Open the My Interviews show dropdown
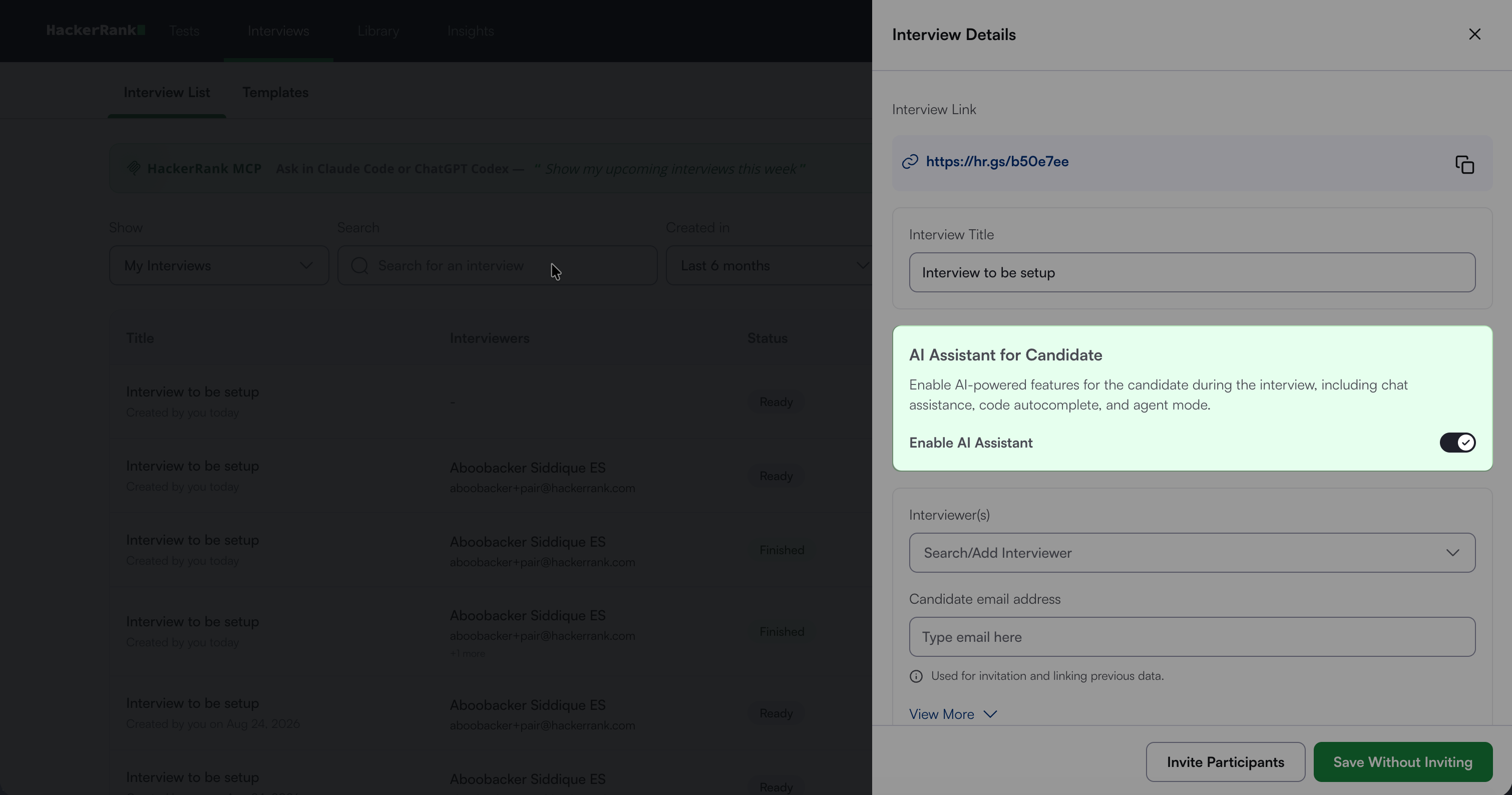 [219, 266]
